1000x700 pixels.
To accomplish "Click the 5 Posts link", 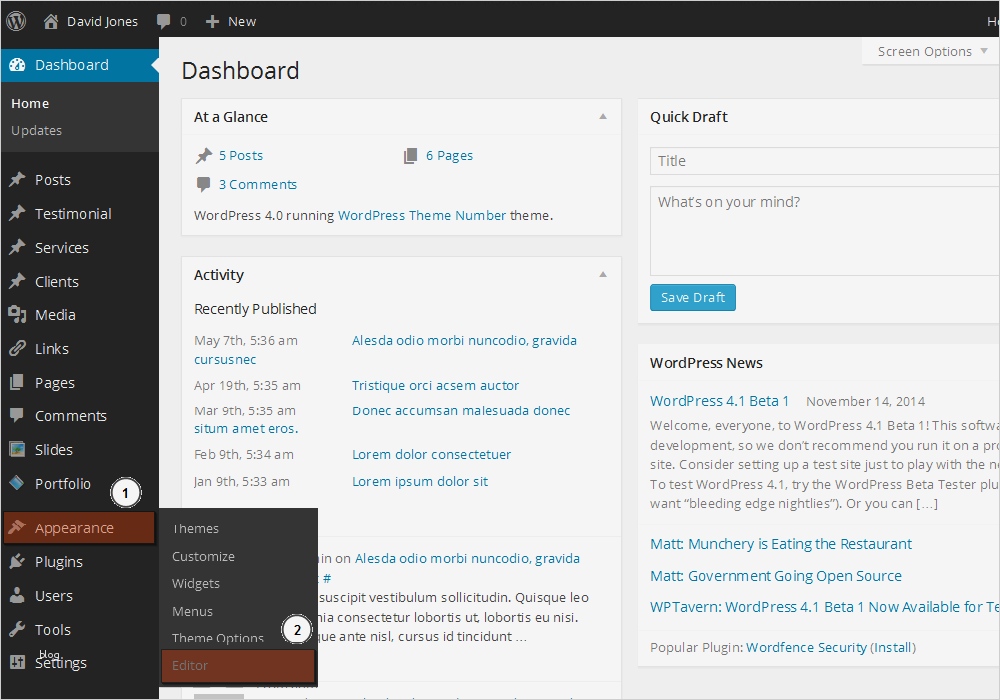I will pos(241,156).
